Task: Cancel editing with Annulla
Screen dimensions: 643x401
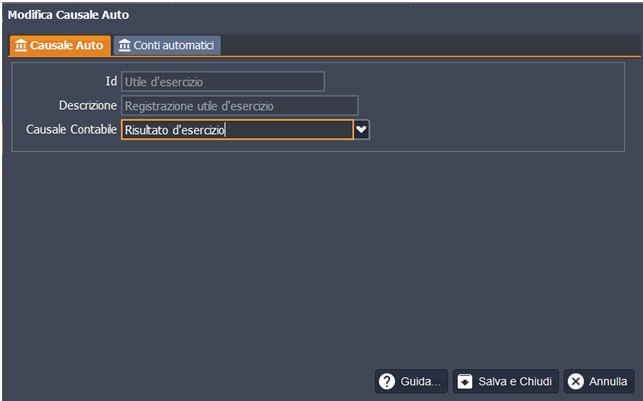Action: click(x=598, y=382)
